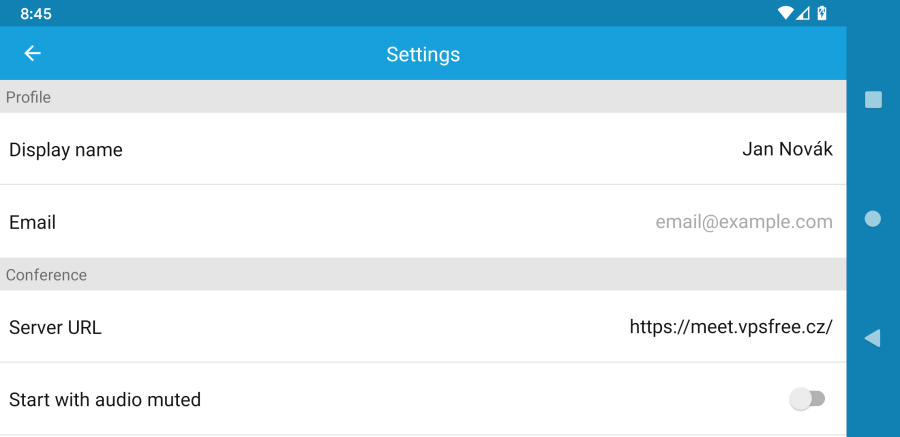
Task: Select the Email row label
Action: [33, 222]
